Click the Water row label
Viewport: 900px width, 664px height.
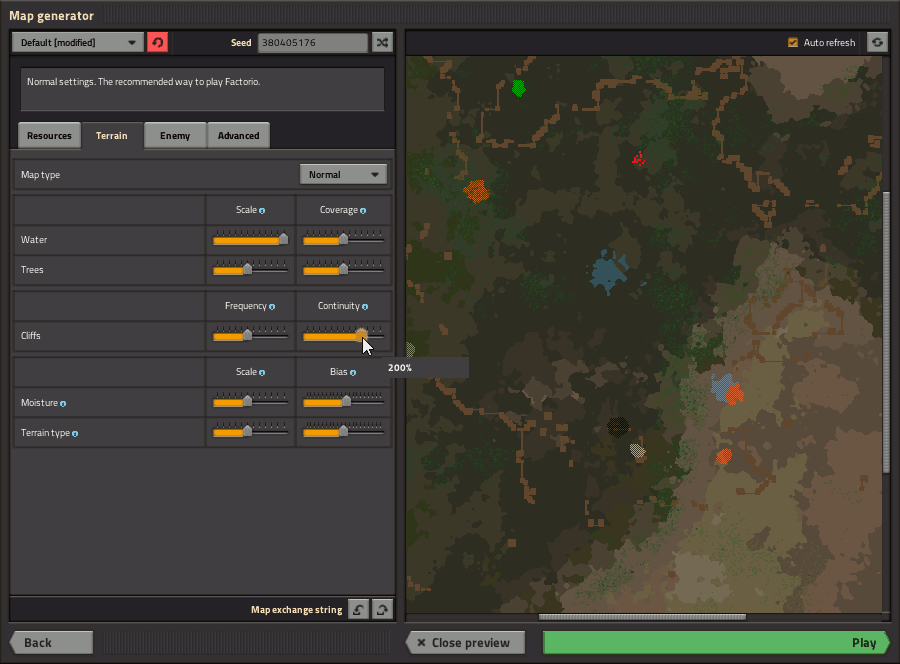[34, 240]
